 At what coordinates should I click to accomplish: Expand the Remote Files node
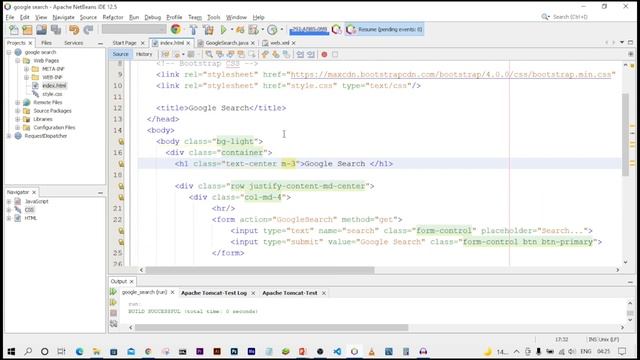click(18, 102)
